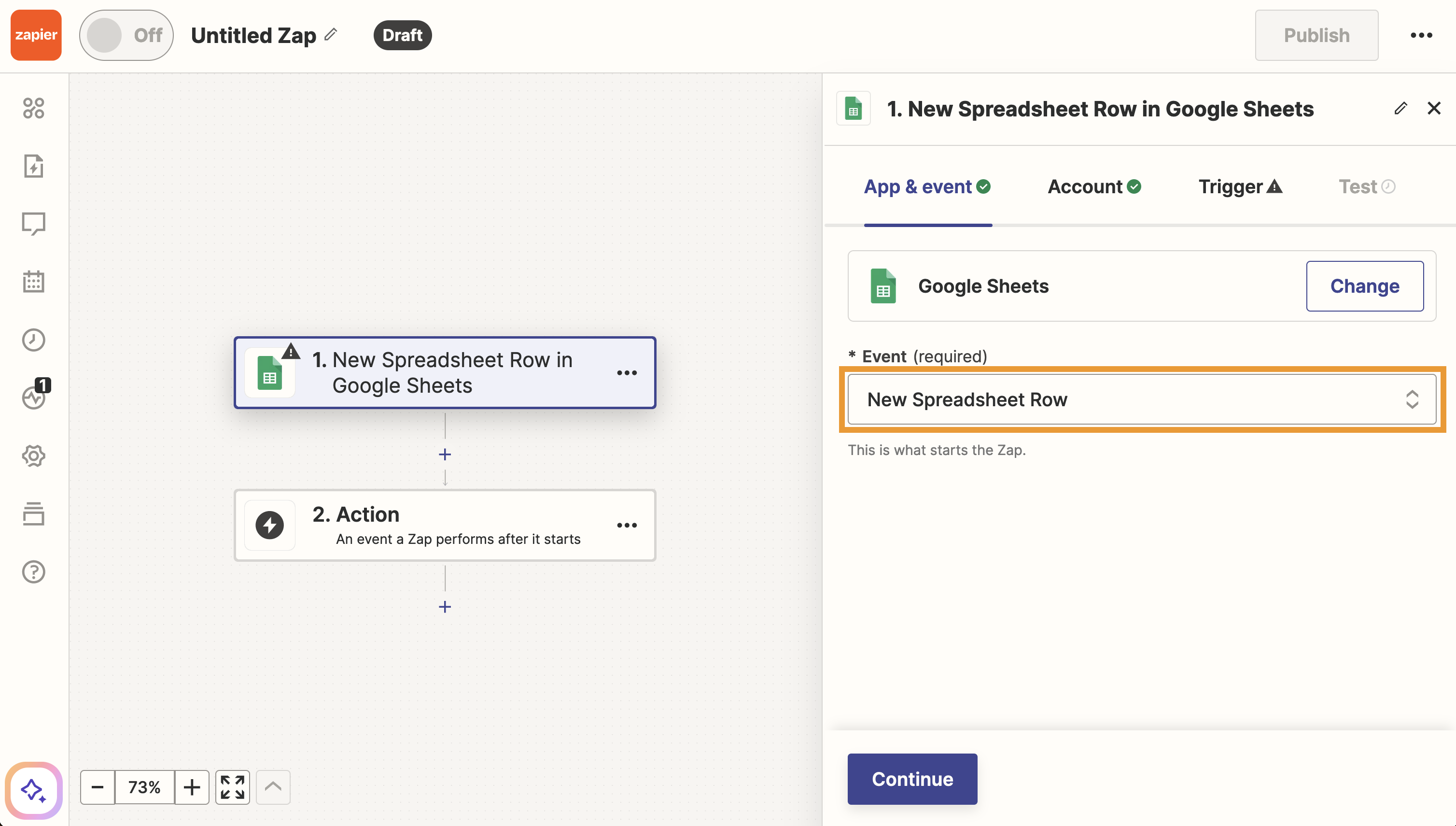Click the Continue button
The height and width of the screenshot is (826, 1456).
point(912,779)
